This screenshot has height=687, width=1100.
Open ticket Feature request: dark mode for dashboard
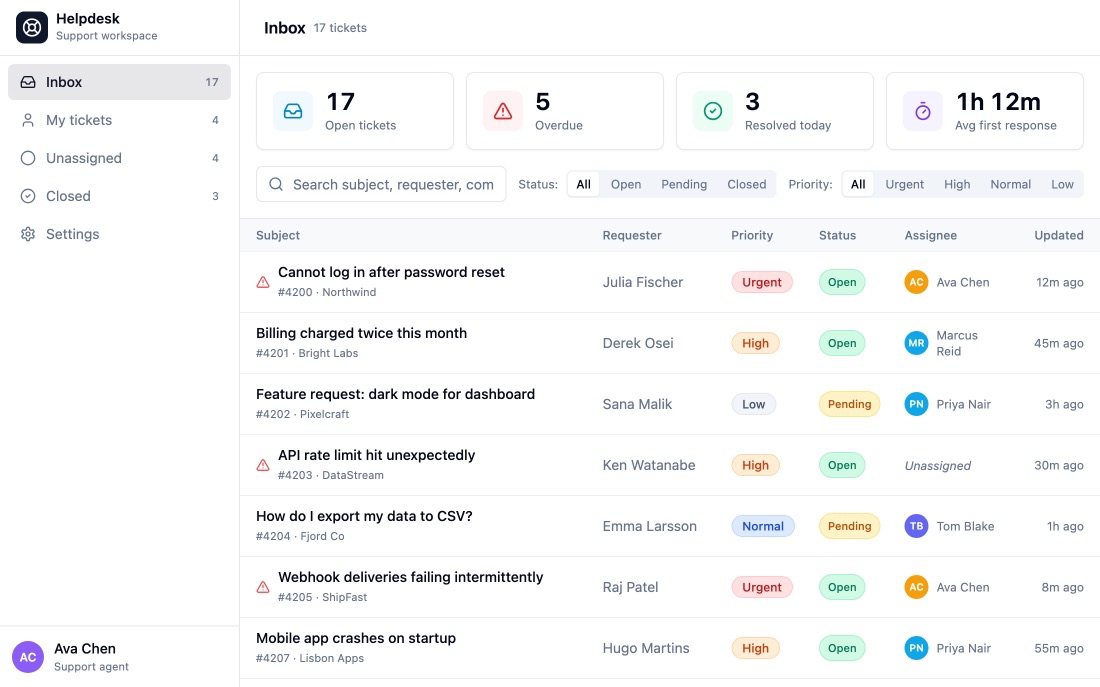click(x=395, y=394)
